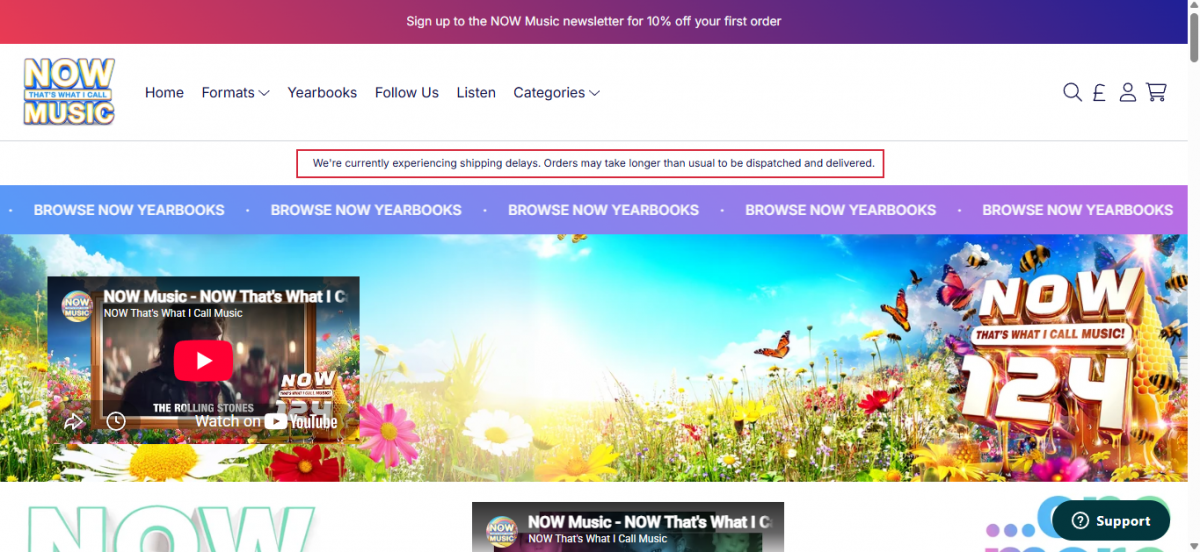Click Watch on YouTube logo
The width and height of the screenshot is (1200, 552).
tap(266, 421)
